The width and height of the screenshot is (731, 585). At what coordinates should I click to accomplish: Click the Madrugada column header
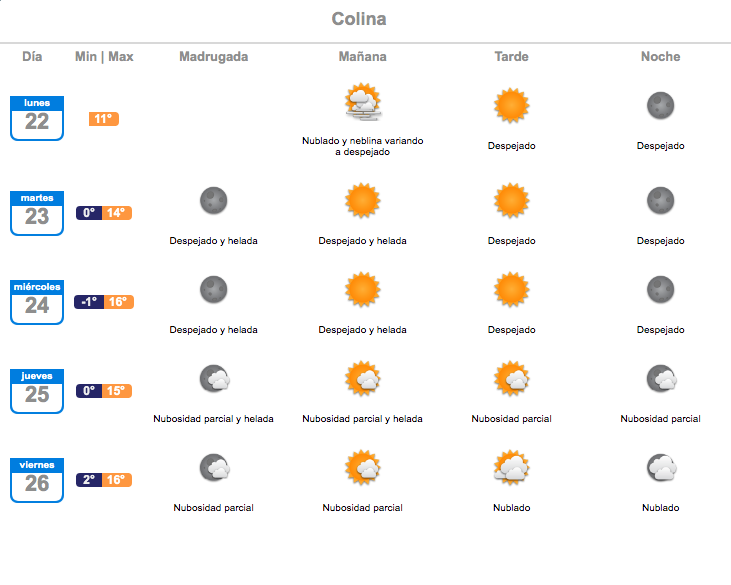214,57
